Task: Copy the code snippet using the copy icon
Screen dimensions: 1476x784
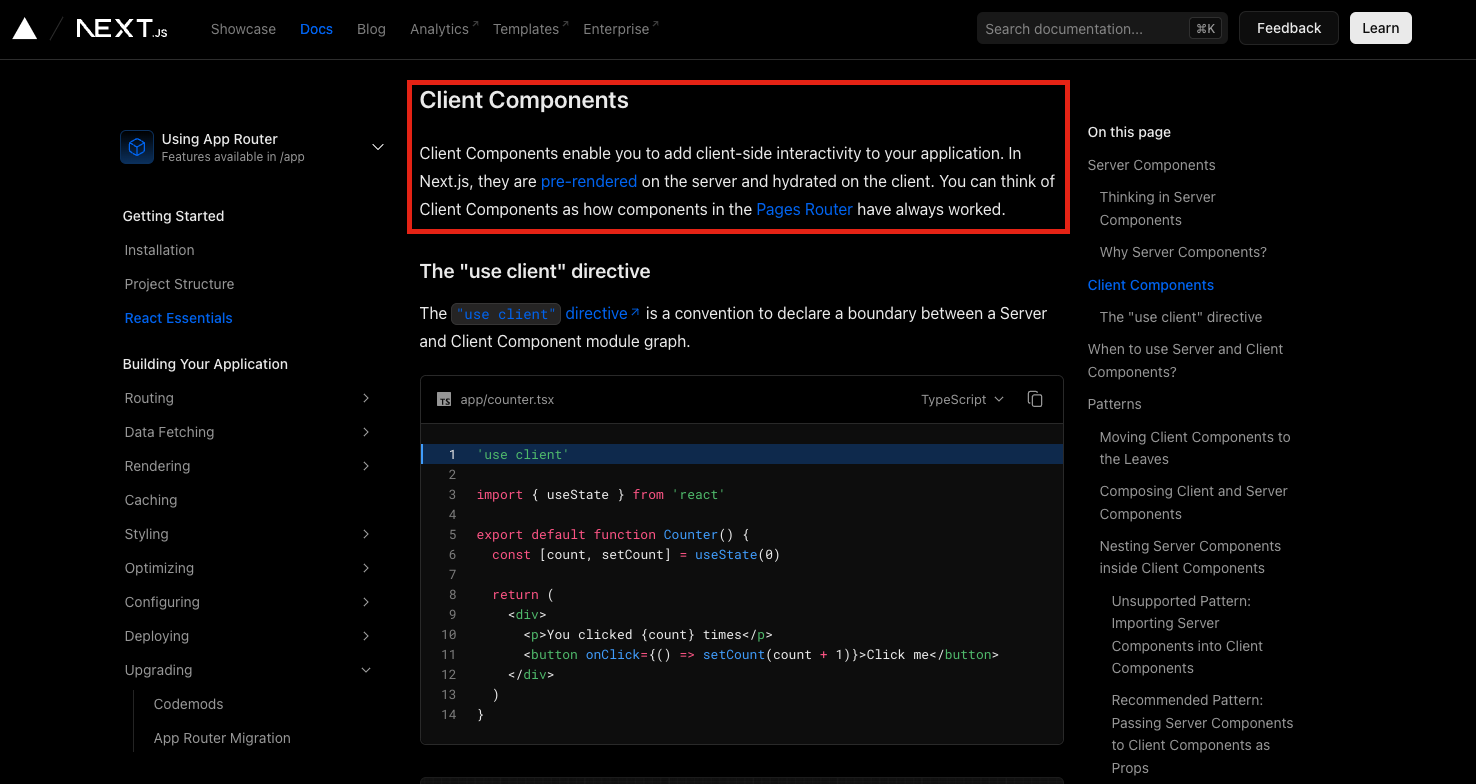Action: 1035,399
